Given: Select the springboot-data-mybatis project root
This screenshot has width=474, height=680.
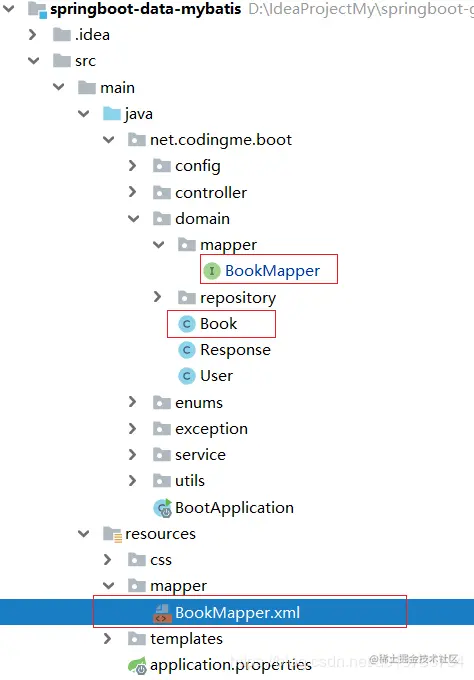Looking at the screenshot, I should (146, 9).
